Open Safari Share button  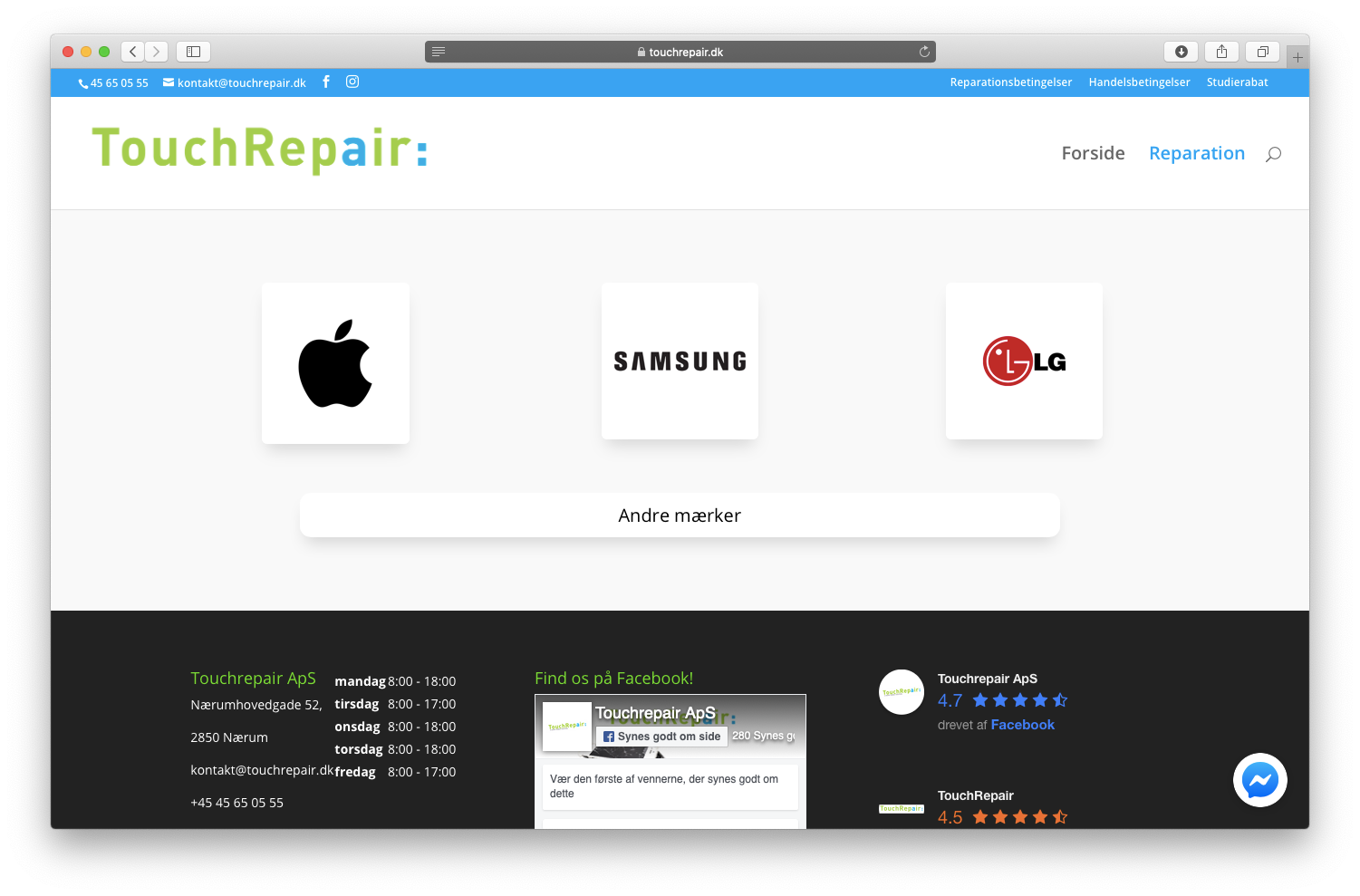[x=1221, y=52]
